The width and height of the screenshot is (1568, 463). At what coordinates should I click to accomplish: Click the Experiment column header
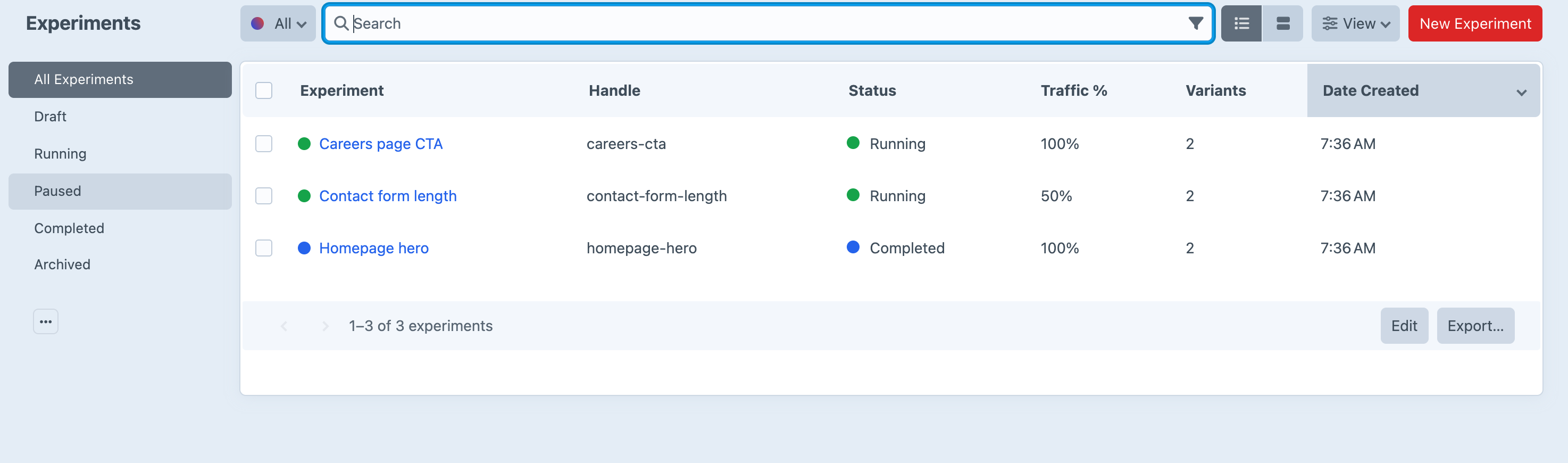[x=341, y=90]
